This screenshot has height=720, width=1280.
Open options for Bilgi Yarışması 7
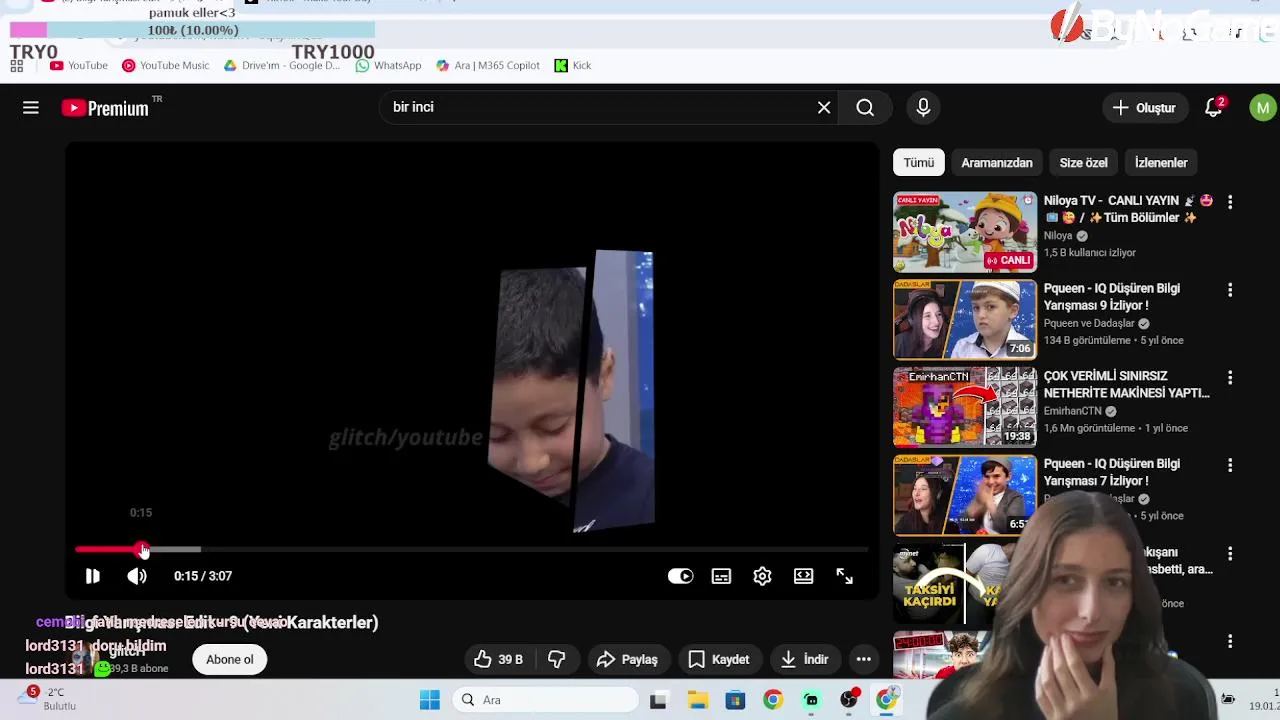click(1230, 466)
